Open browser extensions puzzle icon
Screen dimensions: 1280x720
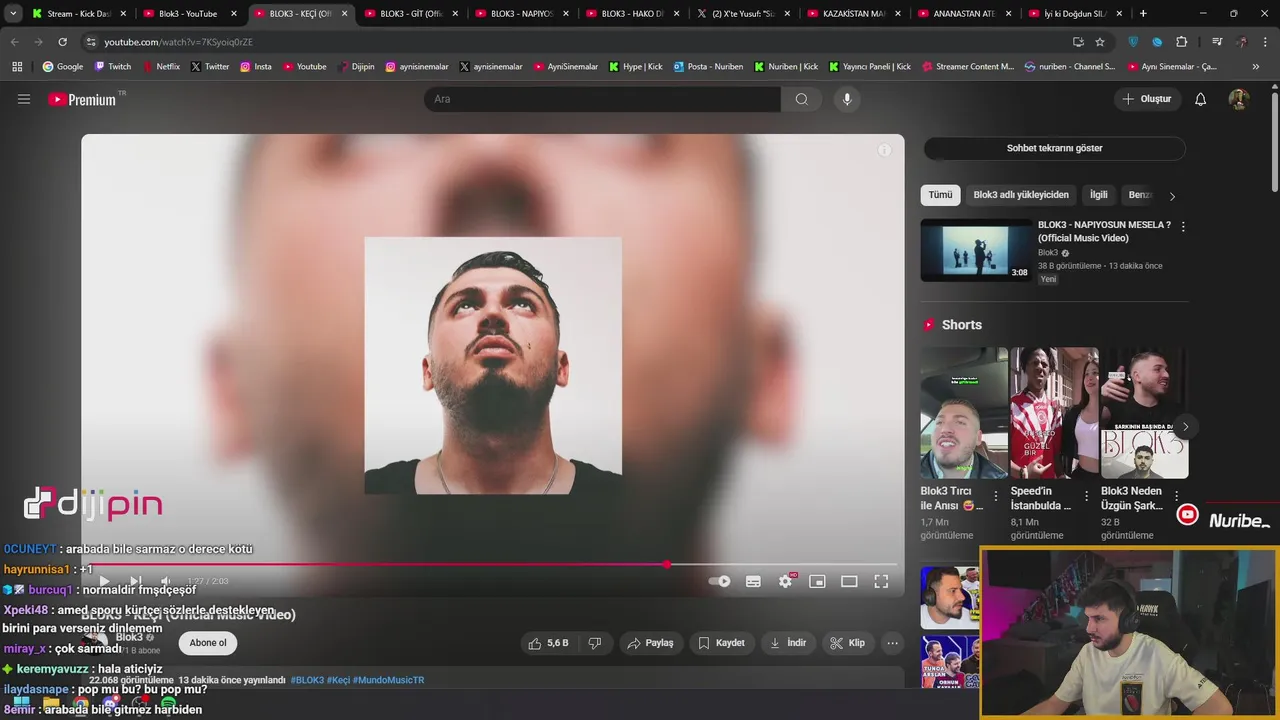[1181, 42]
